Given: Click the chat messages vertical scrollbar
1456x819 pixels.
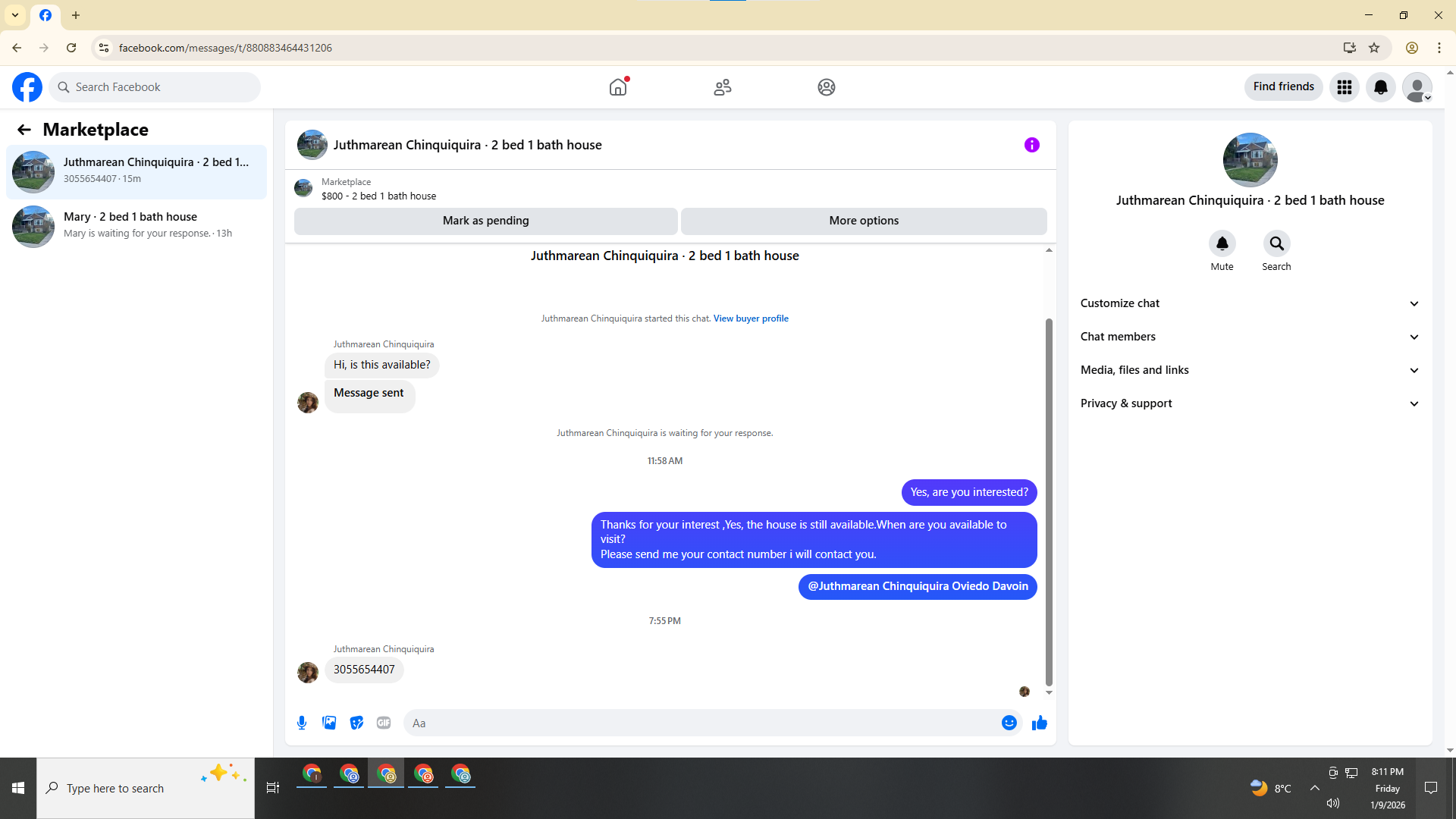Looking at the screenshot, I should pyautogui.click(x=1049, y=500).
